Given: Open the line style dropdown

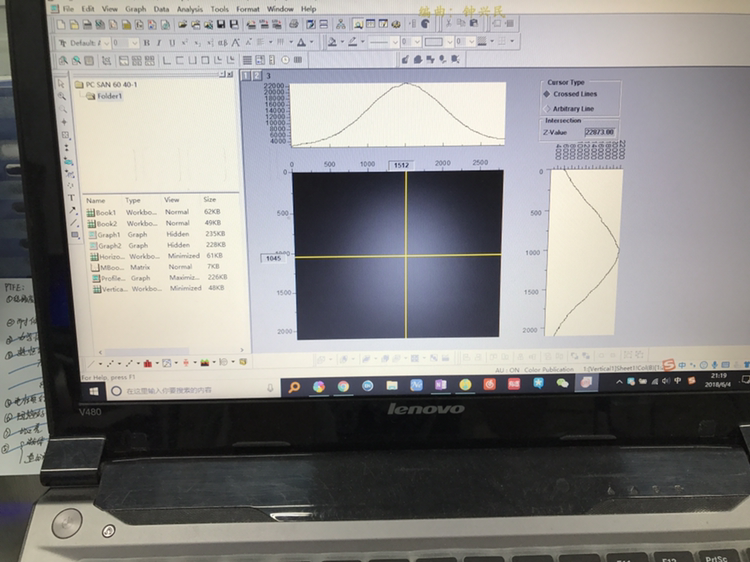Looking at the screenshot, I should point(395,42).
